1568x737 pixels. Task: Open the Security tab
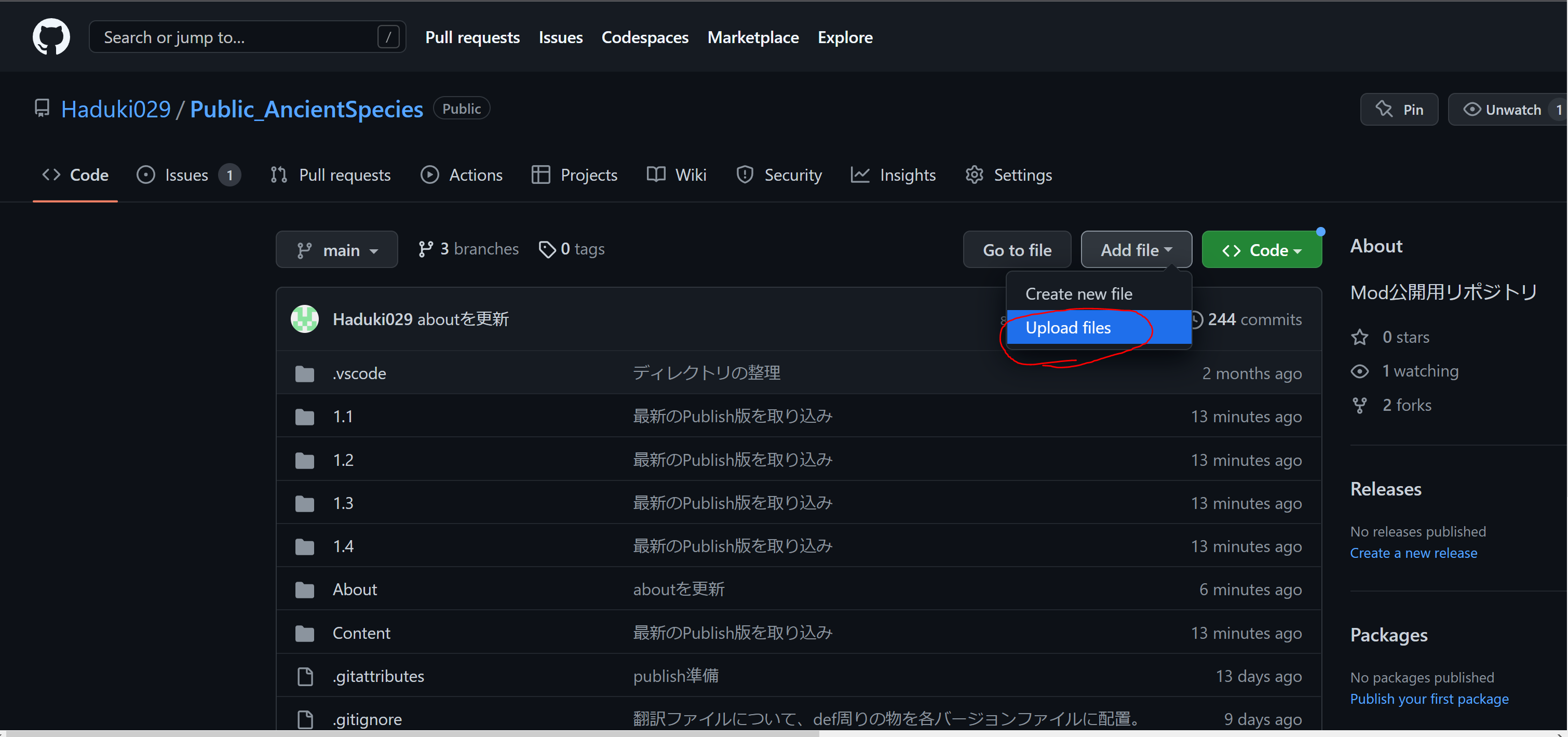point(778,175)
